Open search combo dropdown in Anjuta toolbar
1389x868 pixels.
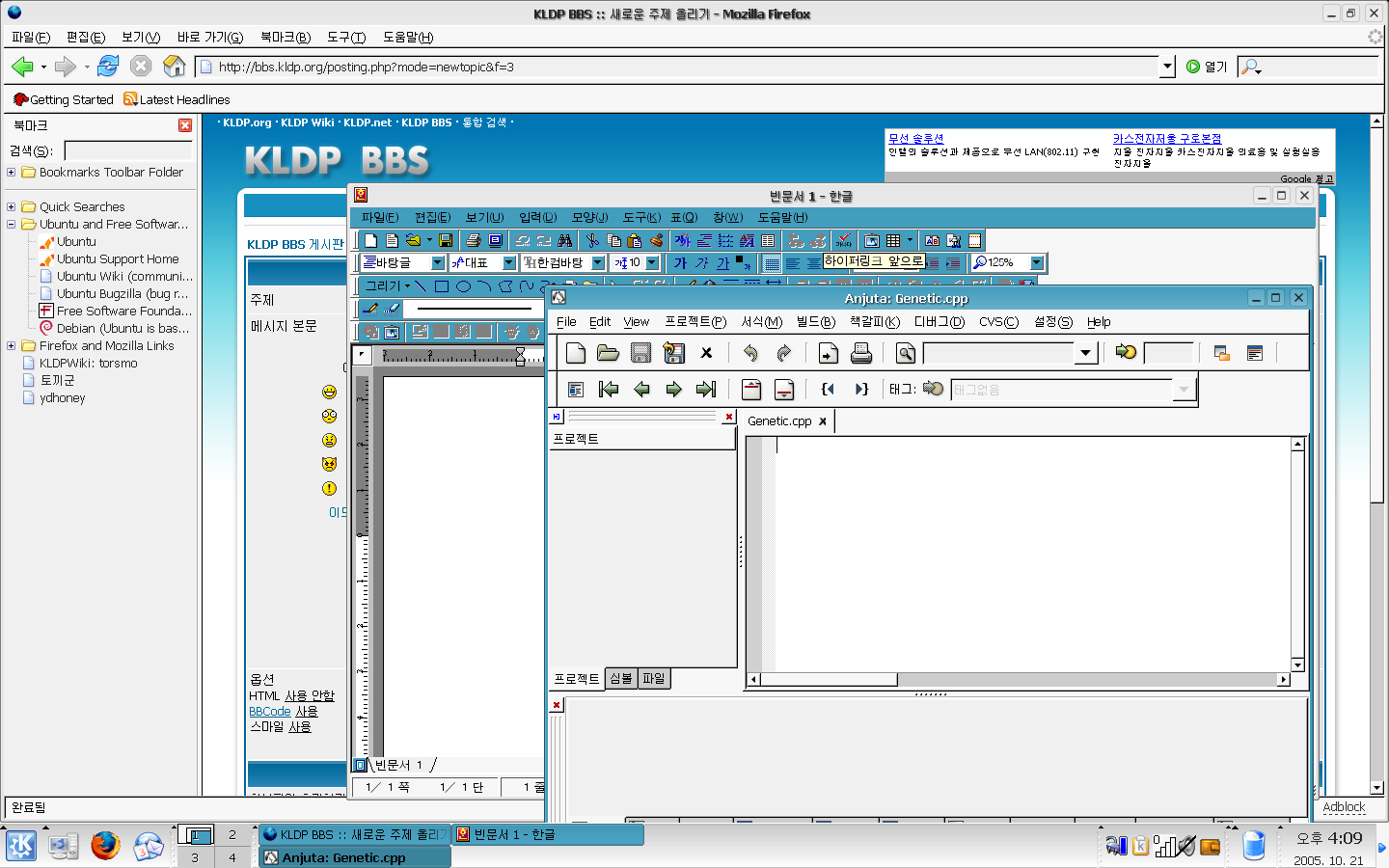[1086, 353]
